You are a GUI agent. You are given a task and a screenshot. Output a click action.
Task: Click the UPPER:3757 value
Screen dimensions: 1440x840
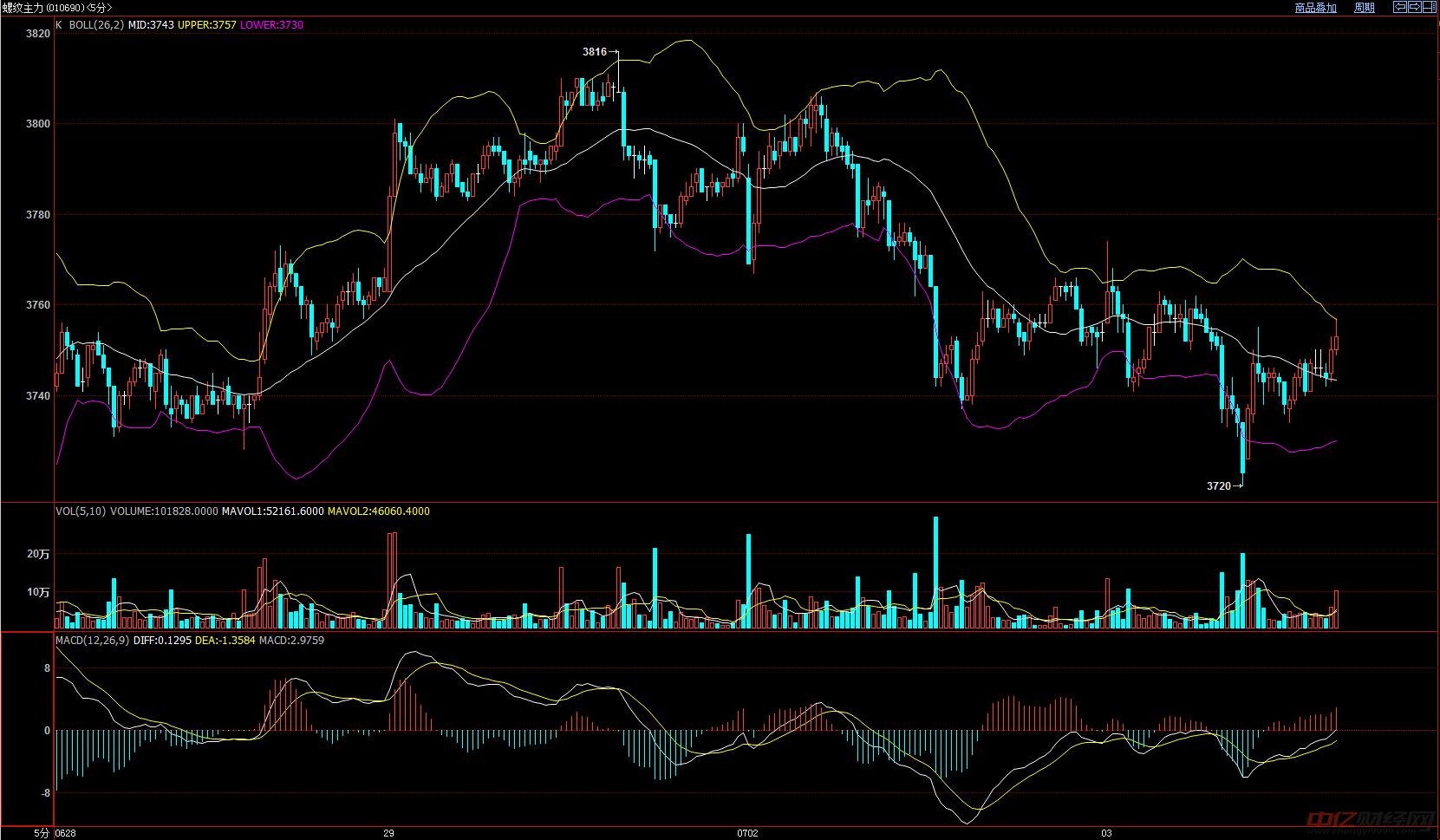[x=207, y=25]
